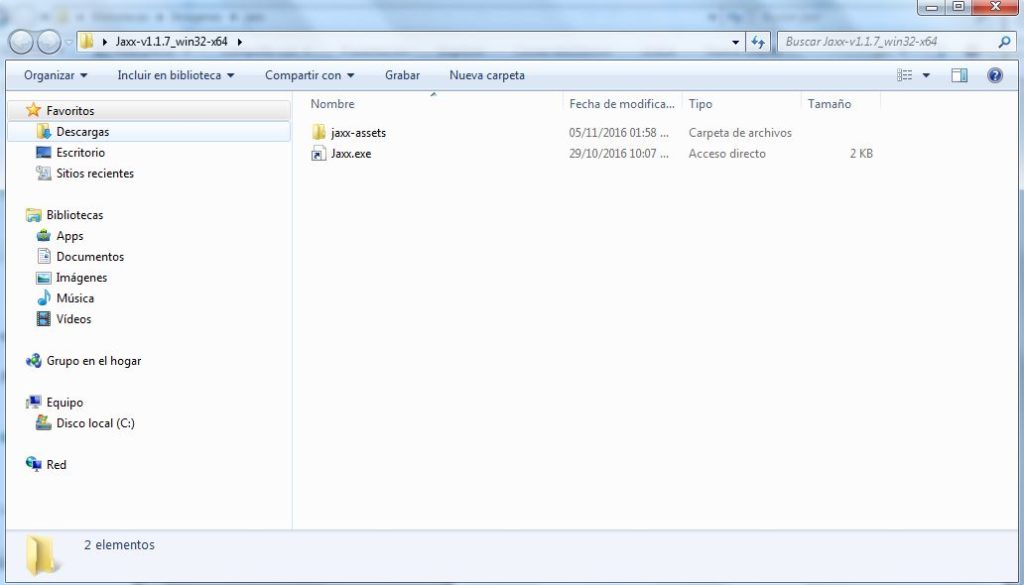The width and height of the screenshot is (1024, 585).
Task: Select Disco local (C:) label
Action: tap(95, 423)
